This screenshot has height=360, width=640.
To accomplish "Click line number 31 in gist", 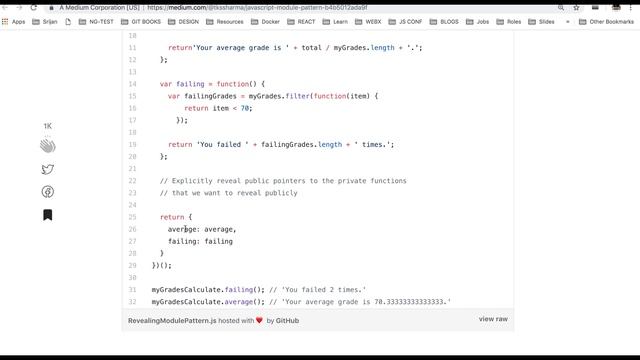I will pyautogui.click(x=132, y=290).
